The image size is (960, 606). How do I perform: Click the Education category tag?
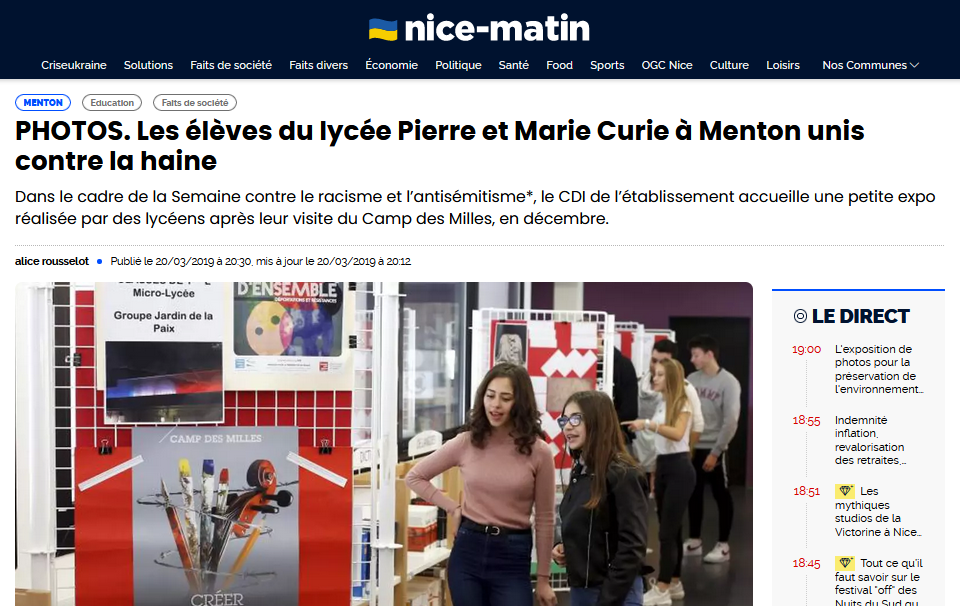[x=112, y=102]
